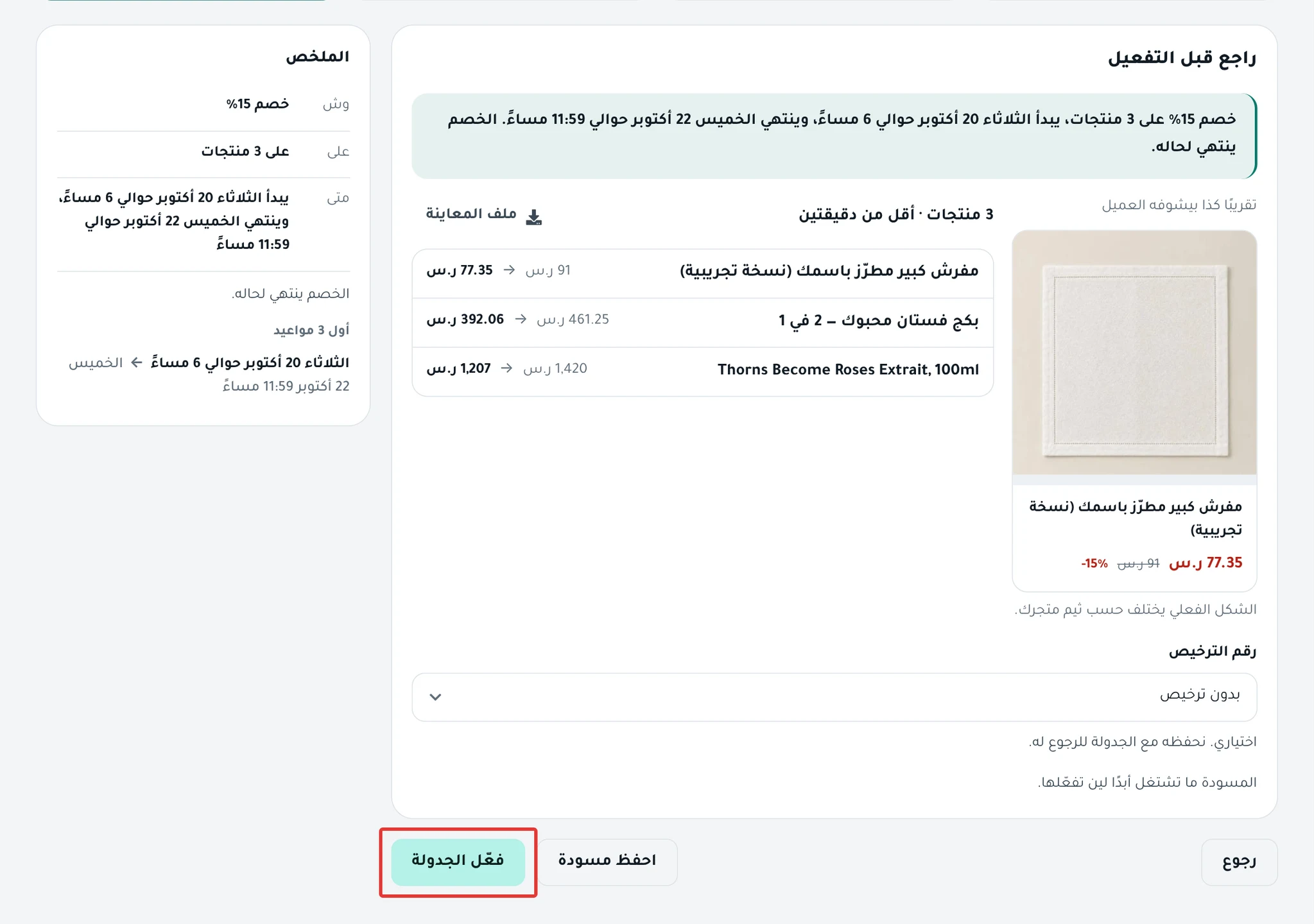Click the arrow in first schedule date entry
This screenshot has width=1314, height=924.
(x=136, y=363)
